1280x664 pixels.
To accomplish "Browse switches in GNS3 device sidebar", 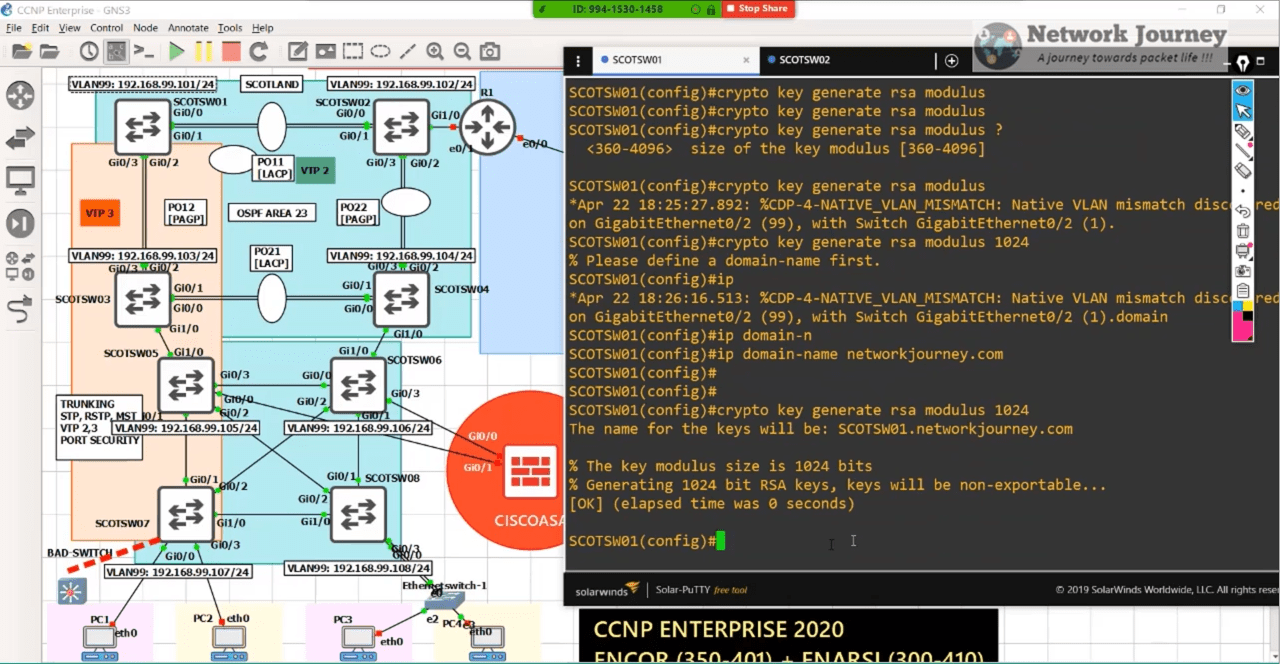I will pos(20,139).
